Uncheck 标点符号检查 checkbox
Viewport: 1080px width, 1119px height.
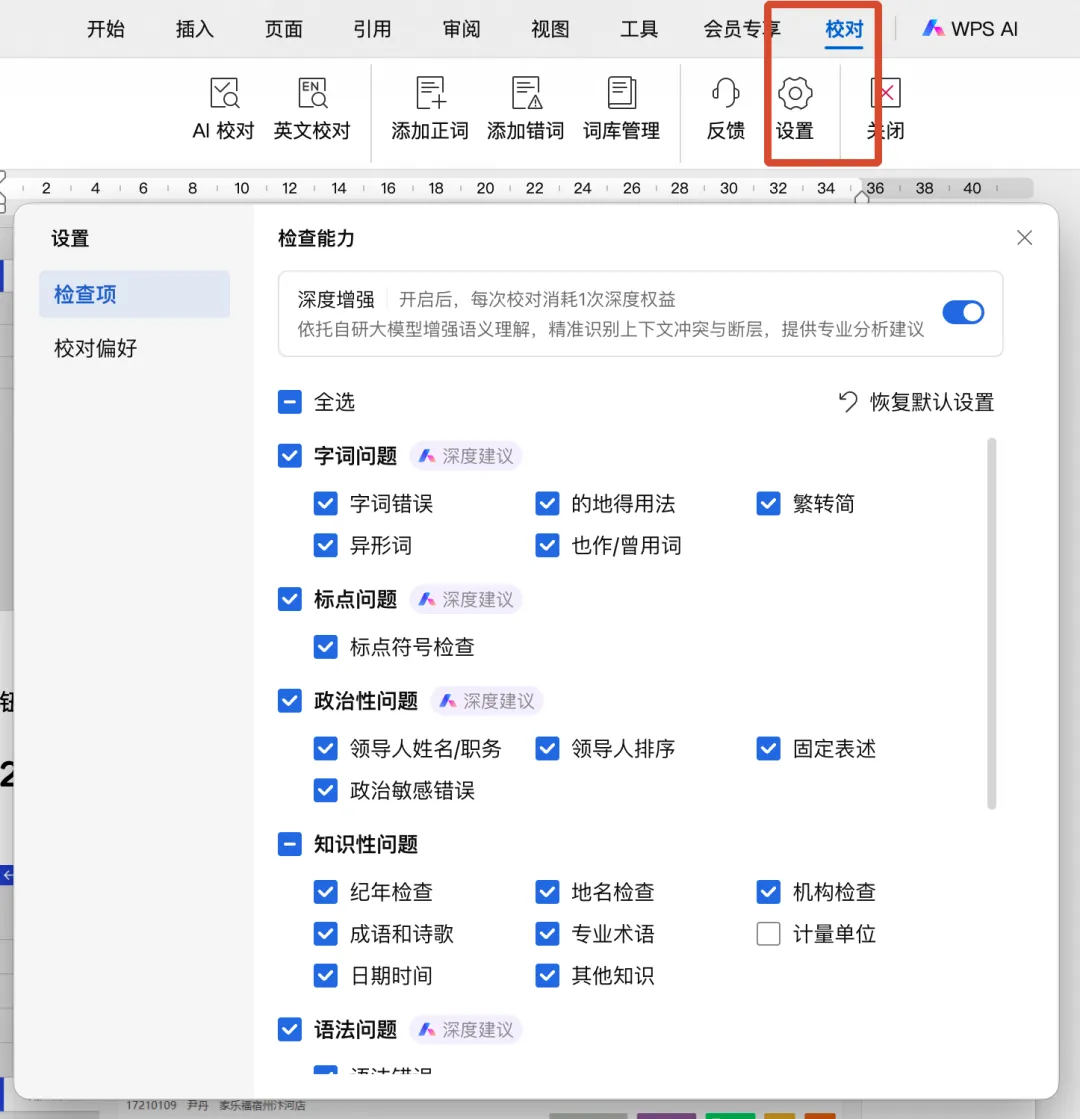click(x=325, y=647)
